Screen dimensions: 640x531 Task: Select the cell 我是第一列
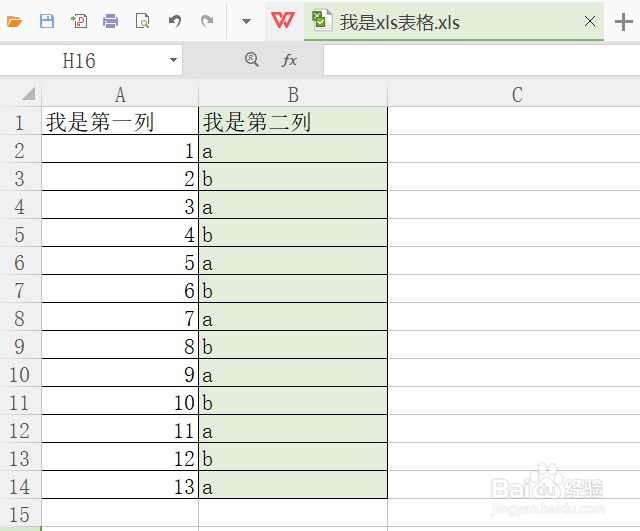120,121
